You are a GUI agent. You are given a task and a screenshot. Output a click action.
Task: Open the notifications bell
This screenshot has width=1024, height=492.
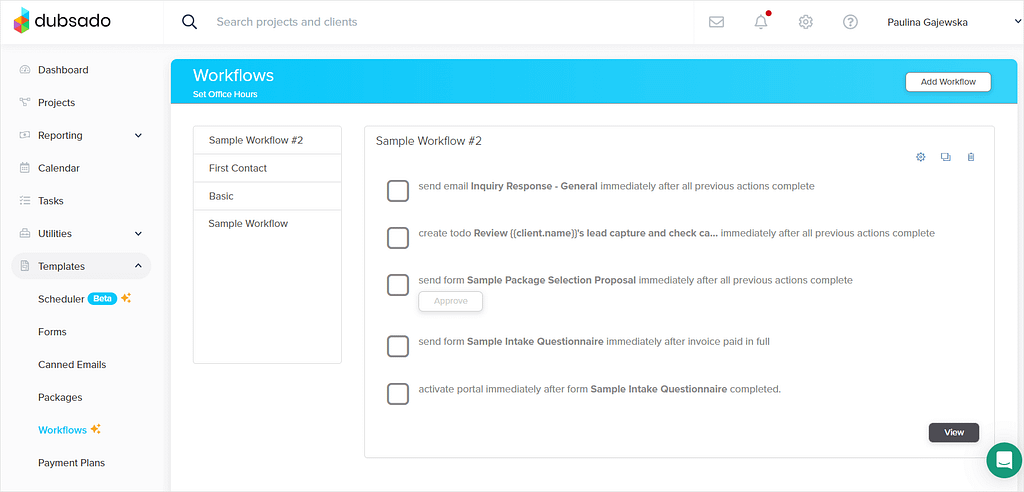point(761,22)
